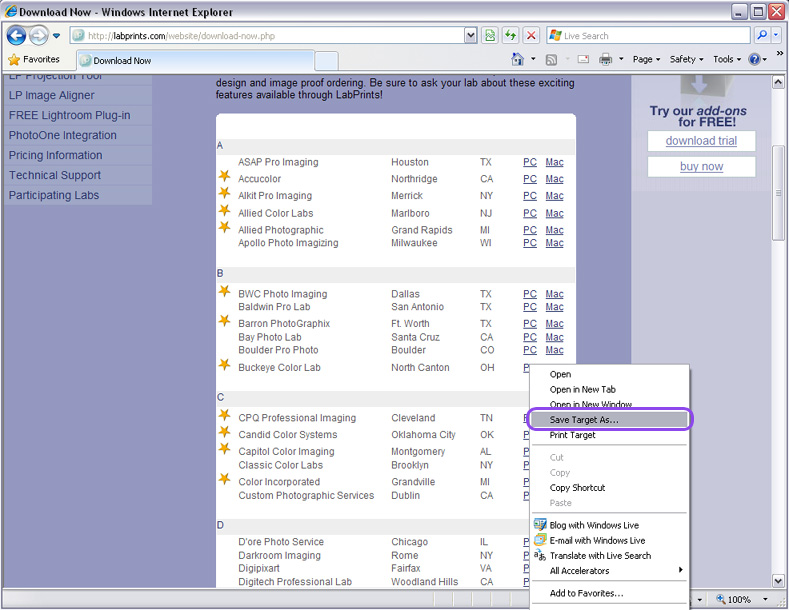The image size is (789, 610).
Task: Open Pricing Information sidebar link
Action: point(55,155)
